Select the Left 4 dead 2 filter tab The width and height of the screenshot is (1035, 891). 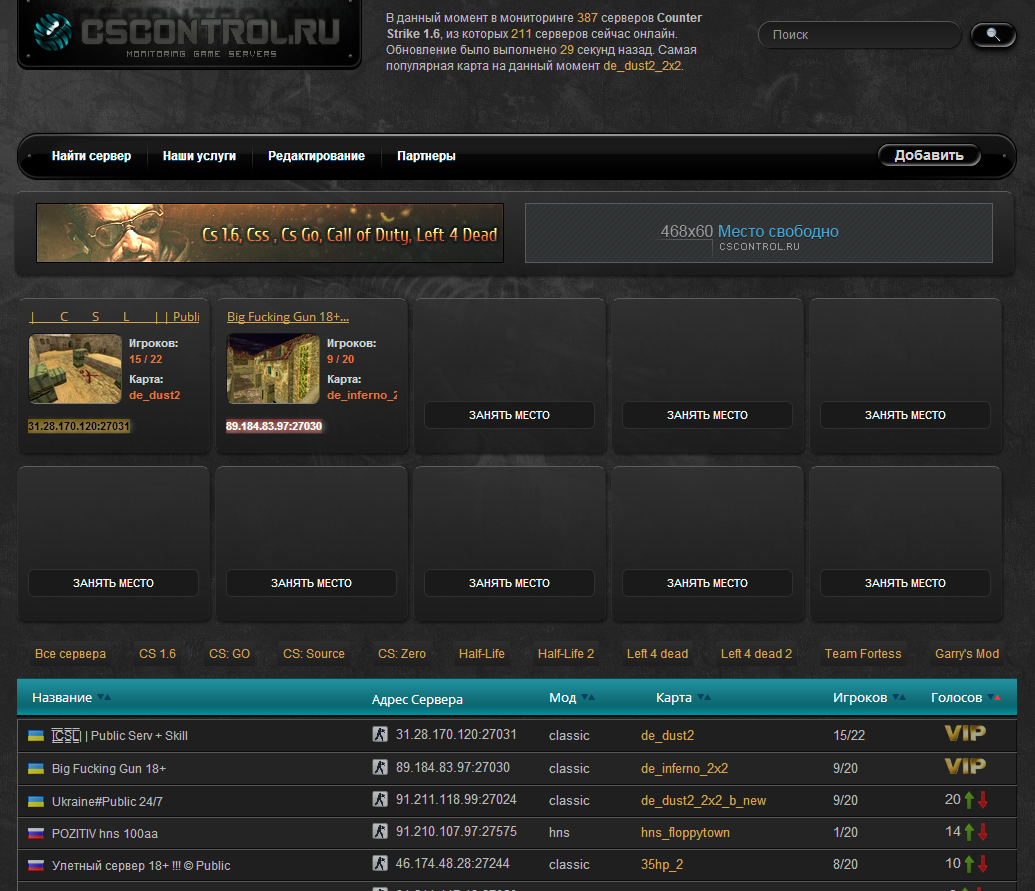(756, 654)
